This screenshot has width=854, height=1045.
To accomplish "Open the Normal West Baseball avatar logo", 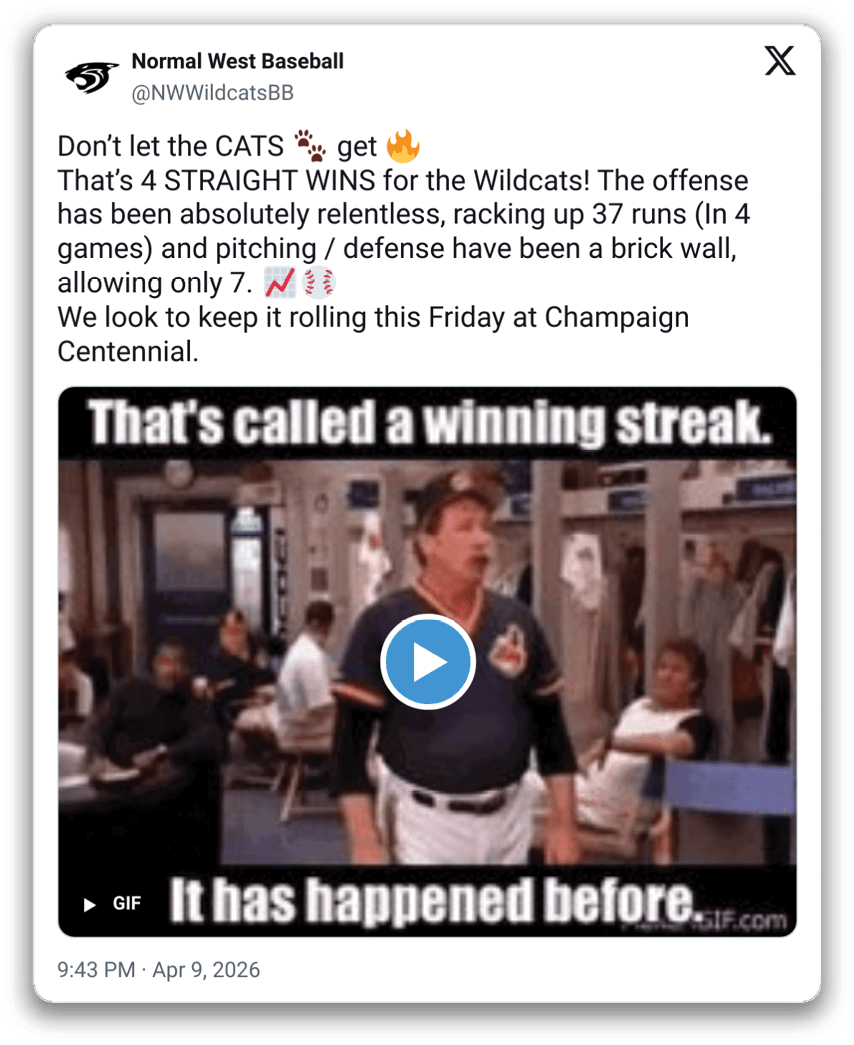I will pyautogui.click(x=91, y=77).
